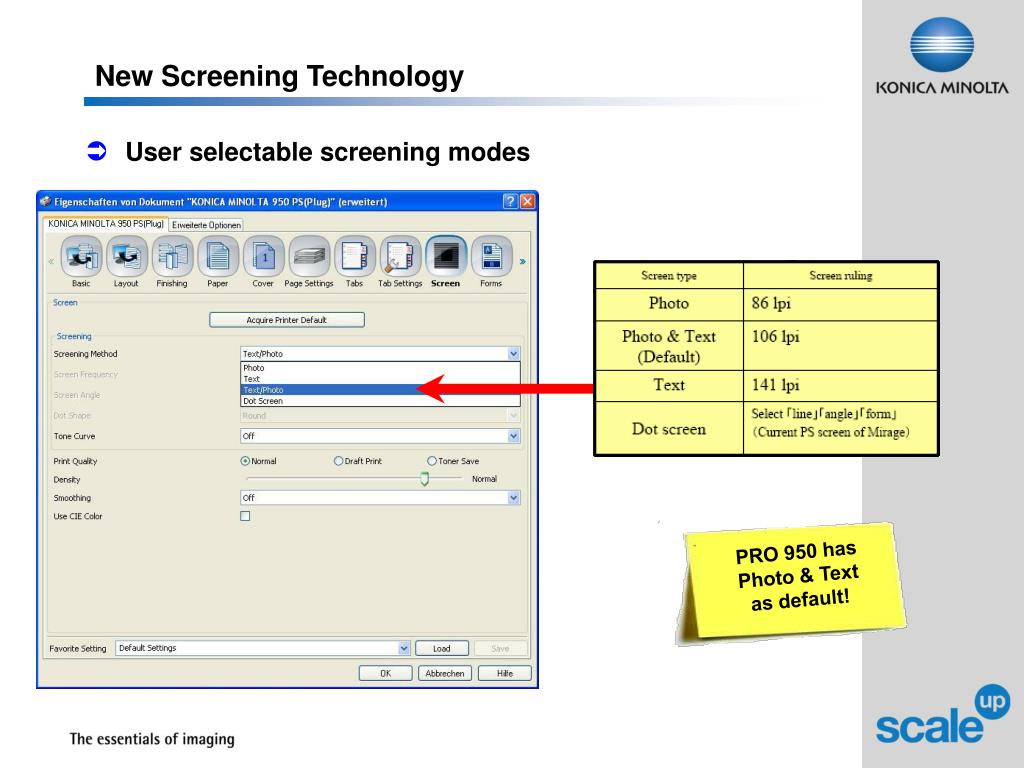Open the Page Settings icon

click(x=309, y=262)
